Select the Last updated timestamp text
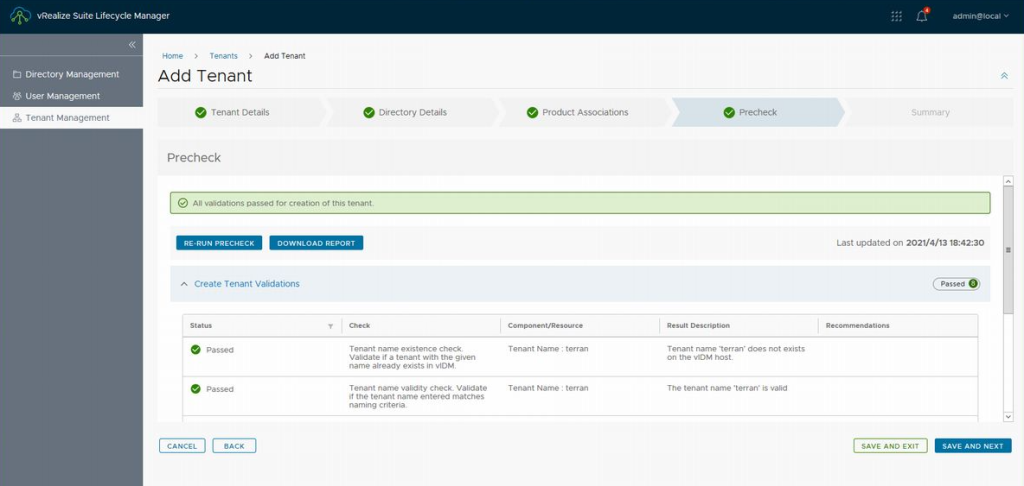Viewport: 1024px width, 486px height. [x=910, y=243]
